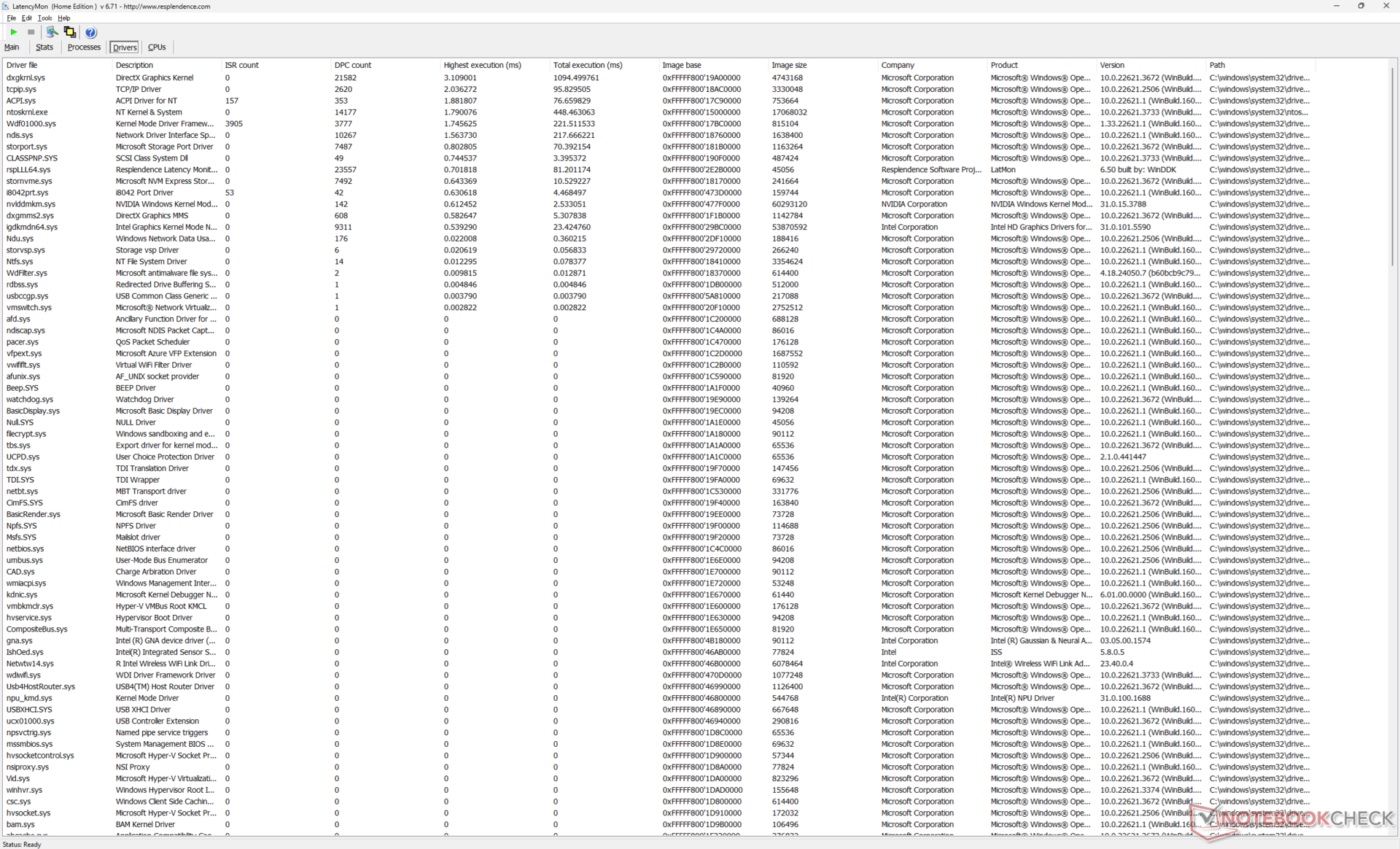Switch to the CPUs tab
Image resolution: width=1400 pixels, height=849 pixels.
point(157,47)
